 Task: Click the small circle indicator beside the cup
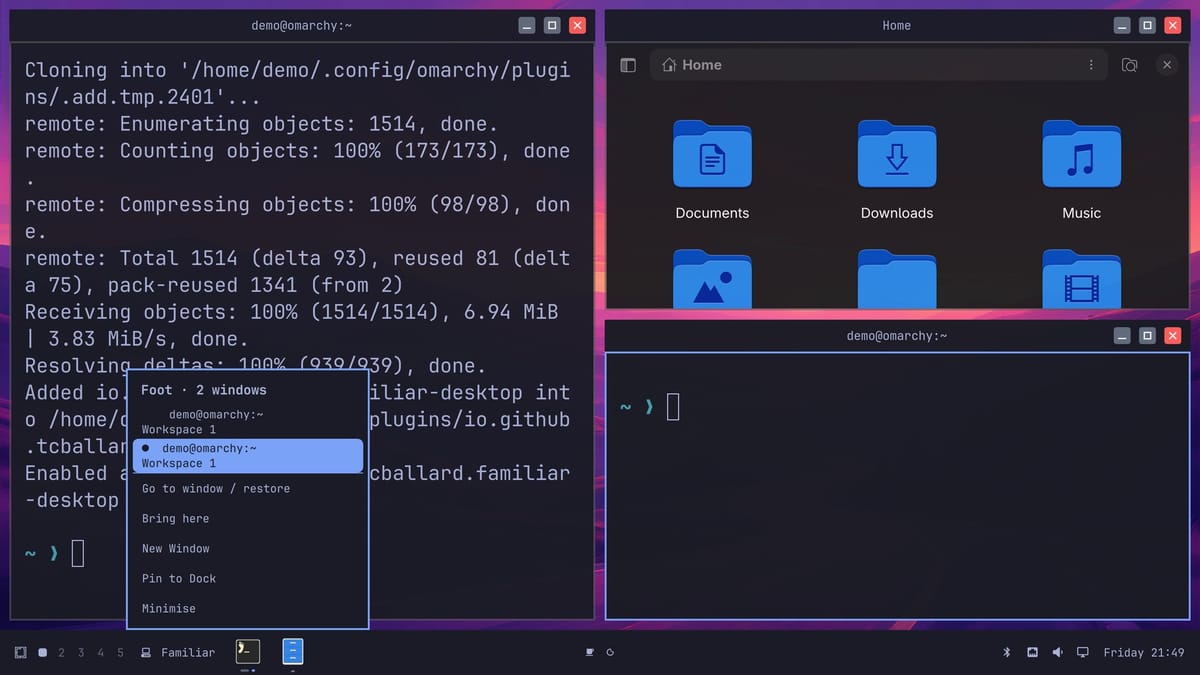click(x=610, y=653)
